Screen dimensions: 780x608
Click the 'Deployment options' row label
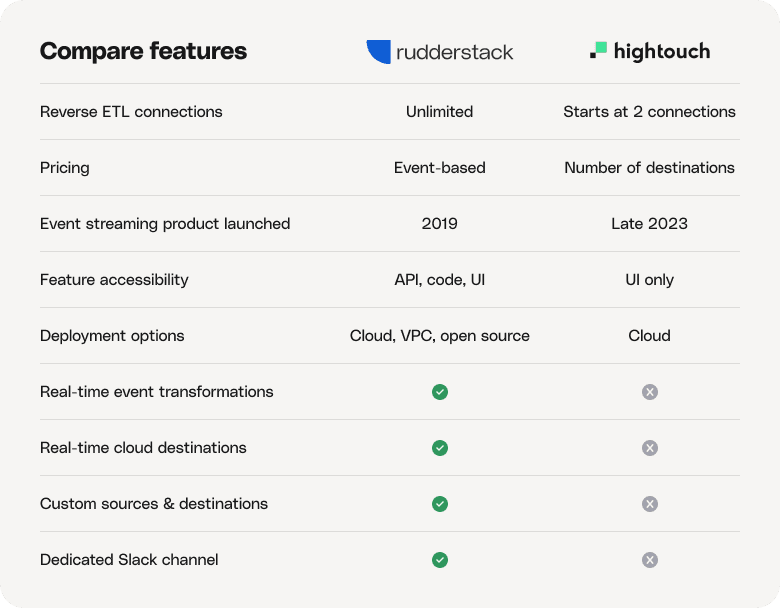[x=112, y=336]
